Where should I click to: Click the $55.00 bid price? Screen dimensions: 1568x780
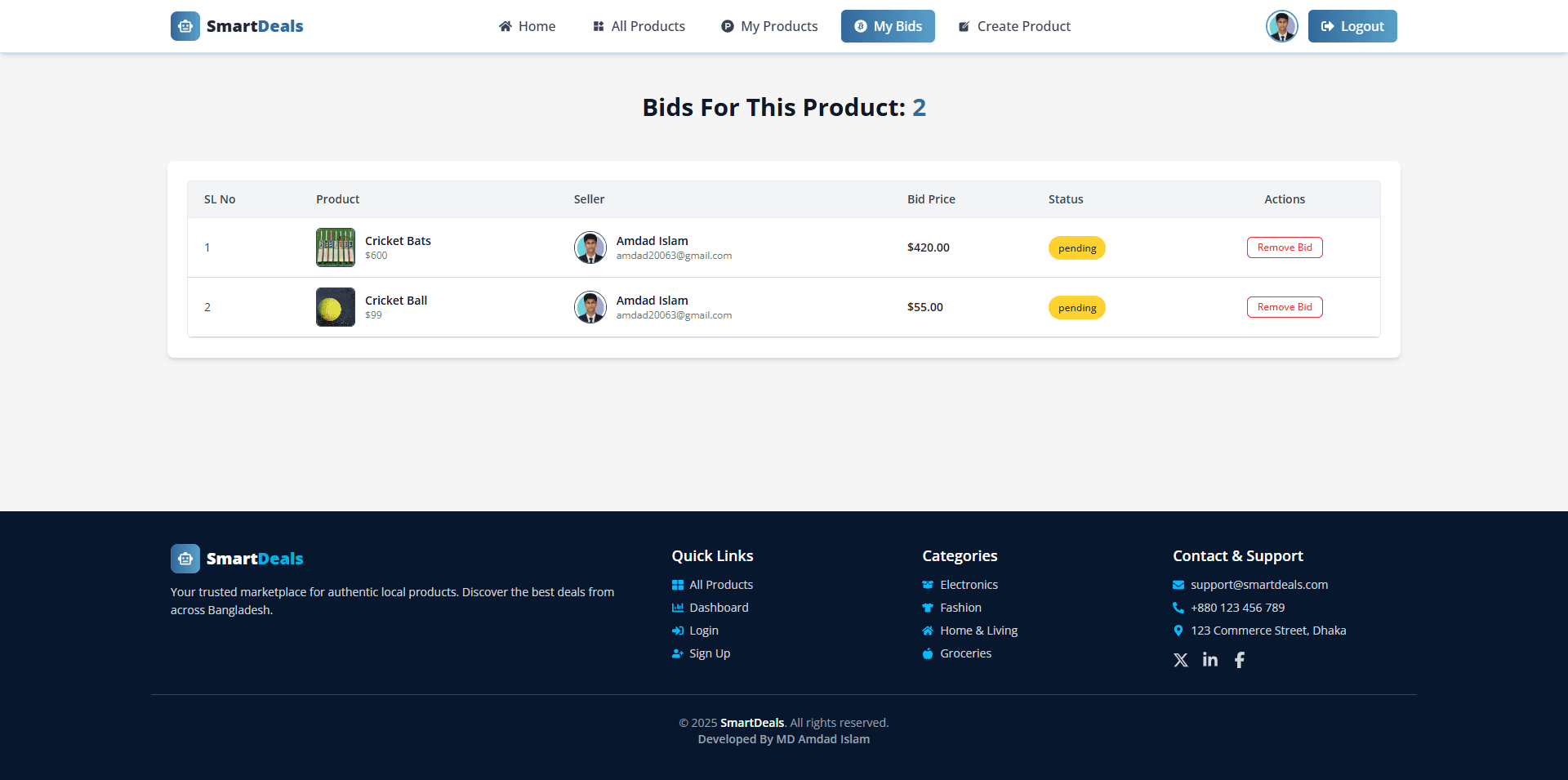[x=925, y=307]
